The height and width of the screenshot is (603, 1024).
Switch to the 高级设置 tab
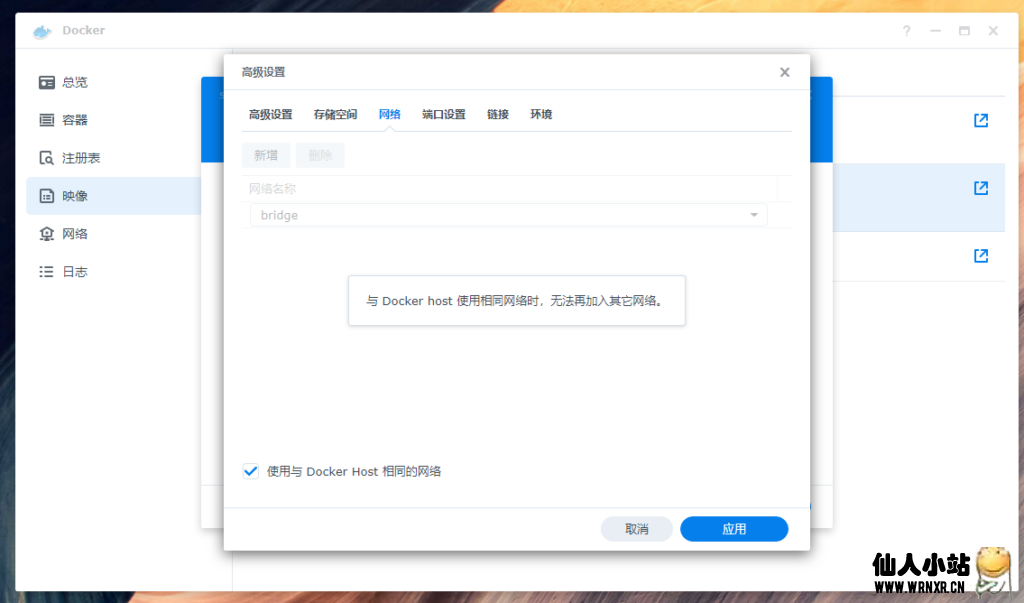pos(270,114)
